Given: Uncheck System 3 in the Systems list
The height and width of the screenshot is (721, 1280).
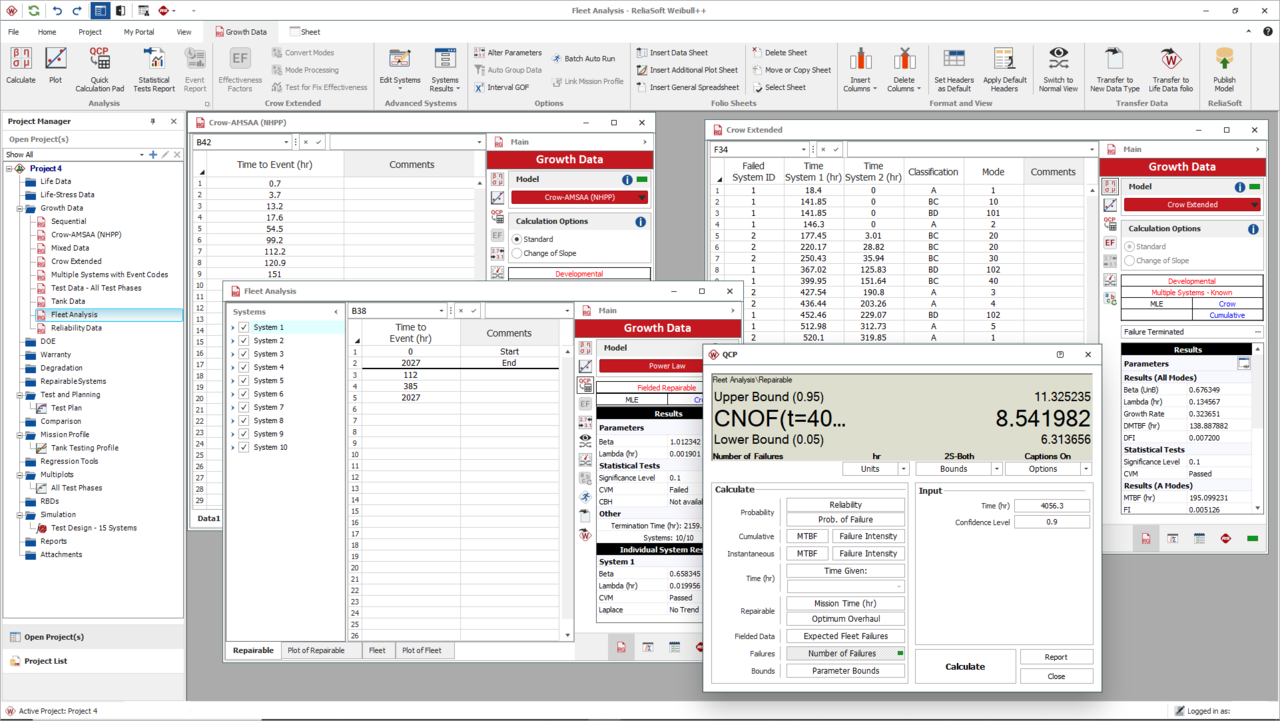Looking at the screenshot, I should (242, 353).
